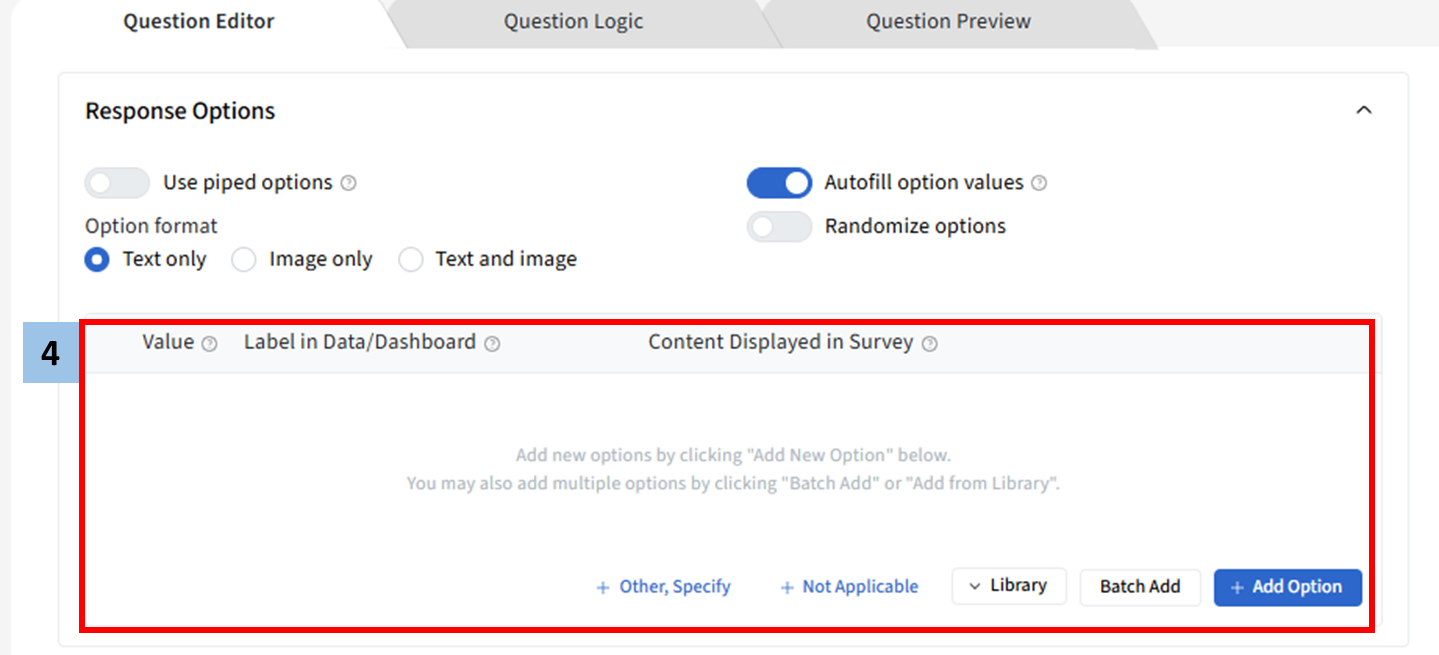The height and width of the screenshot is (655, 1439).
Task: Open the Library dropdown
Action: pyautogui.click(x=1008, y=586)
